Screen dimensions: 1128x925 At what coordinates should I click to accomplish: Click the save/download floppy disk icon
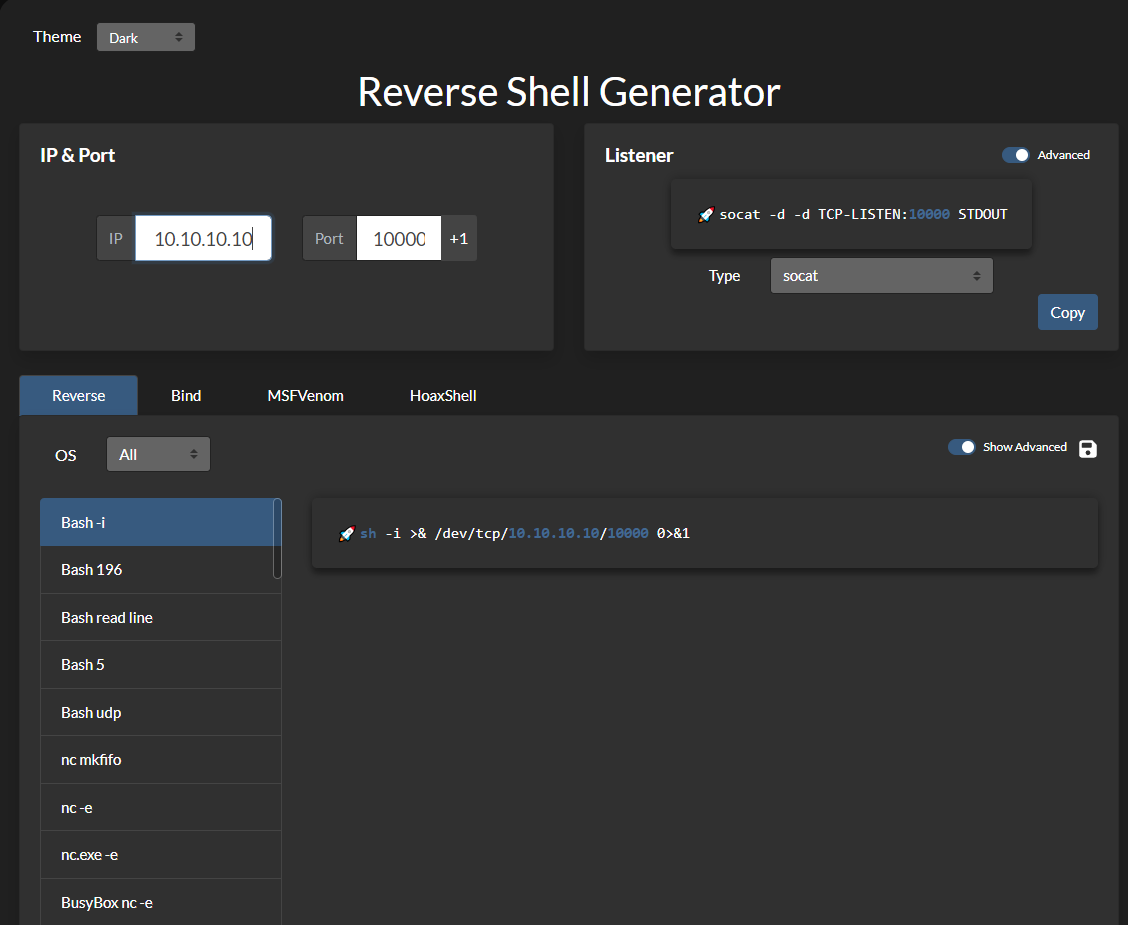pyautogui.click(x=1088, y=449)
